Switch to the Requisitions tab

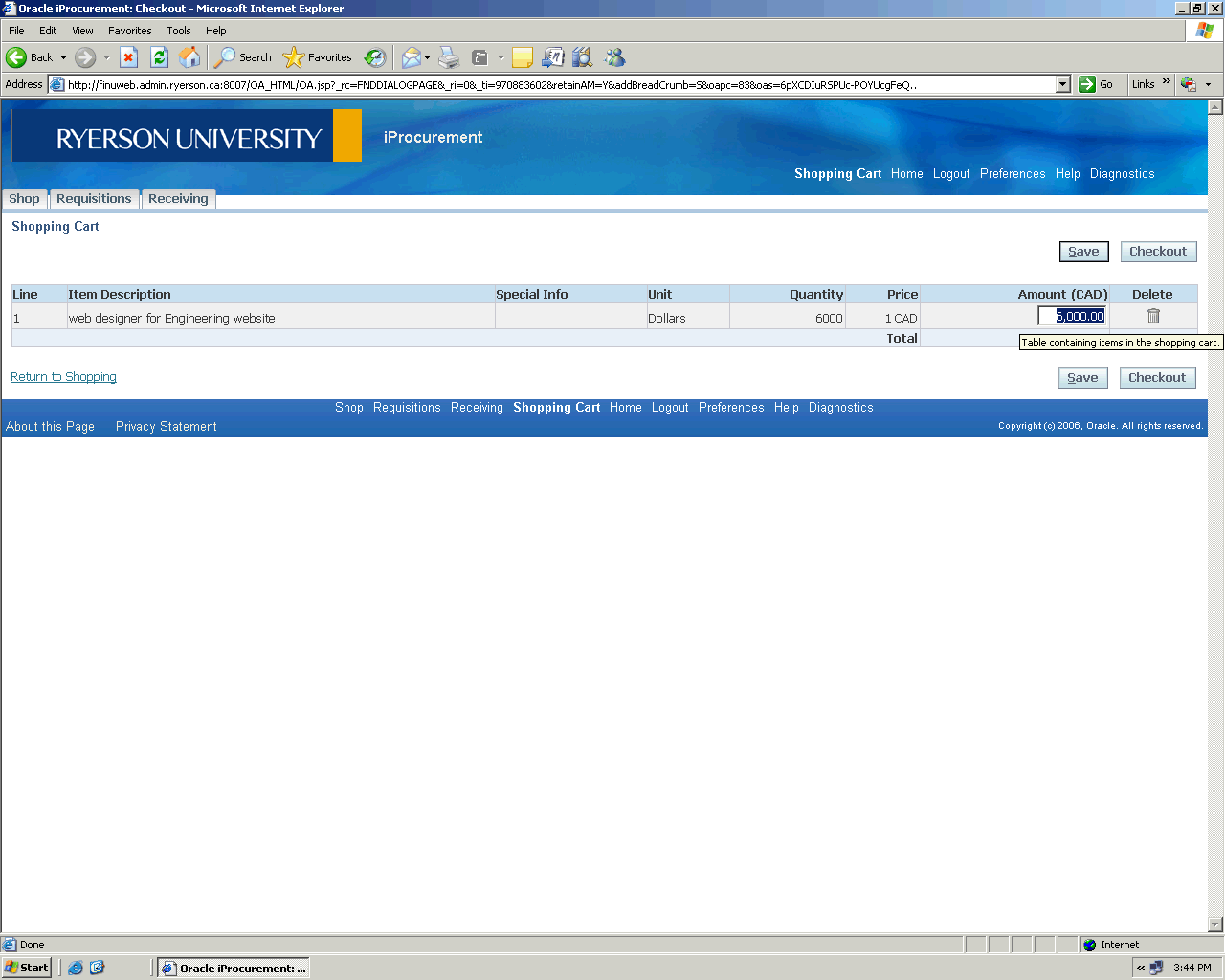point(94,199)
